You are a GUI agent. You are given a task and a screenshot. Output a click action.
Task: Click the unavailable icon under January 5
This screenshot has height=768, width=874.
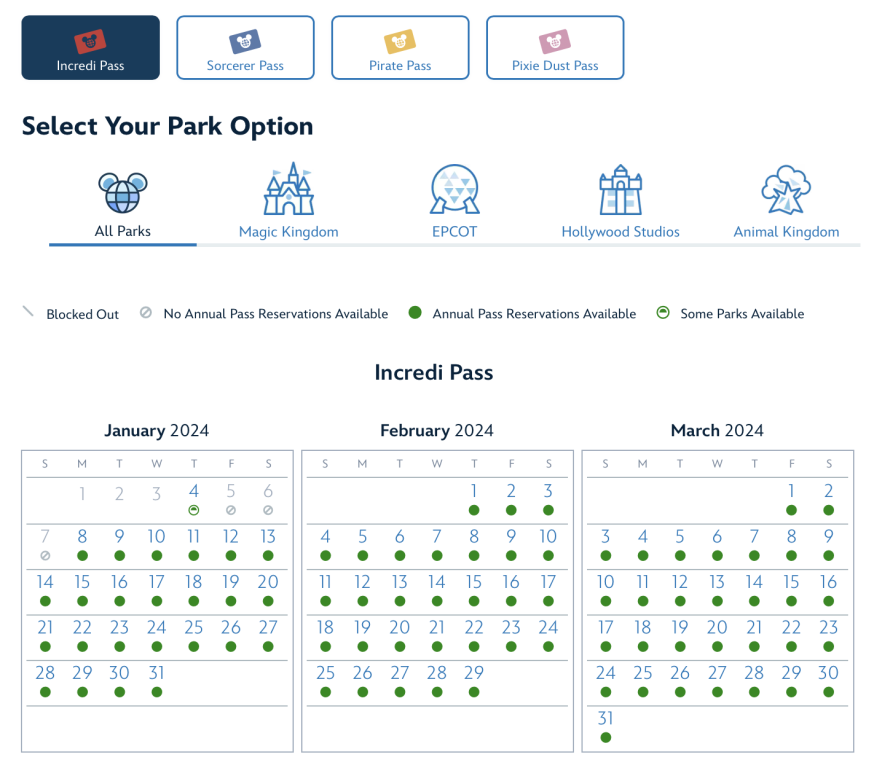(231, 510)
